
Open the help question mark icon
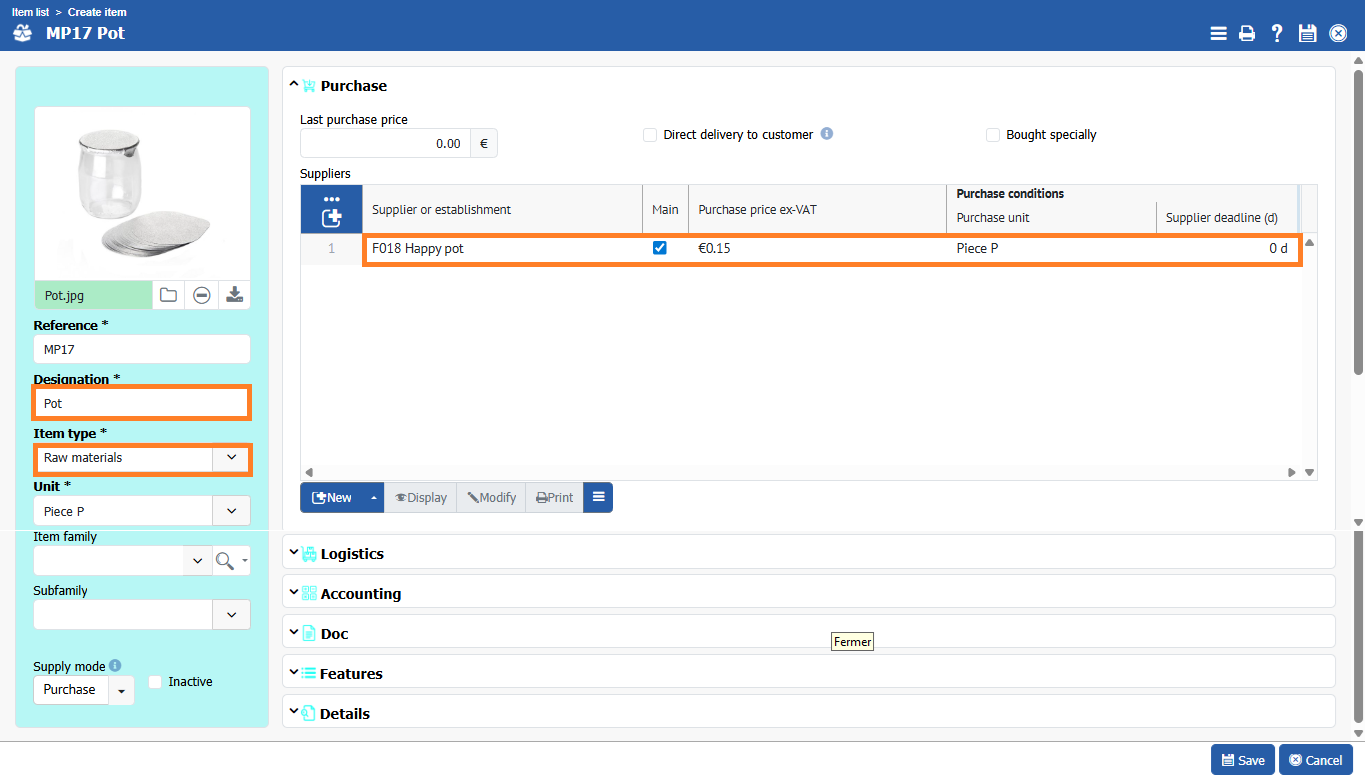[x=1277, y=33]
